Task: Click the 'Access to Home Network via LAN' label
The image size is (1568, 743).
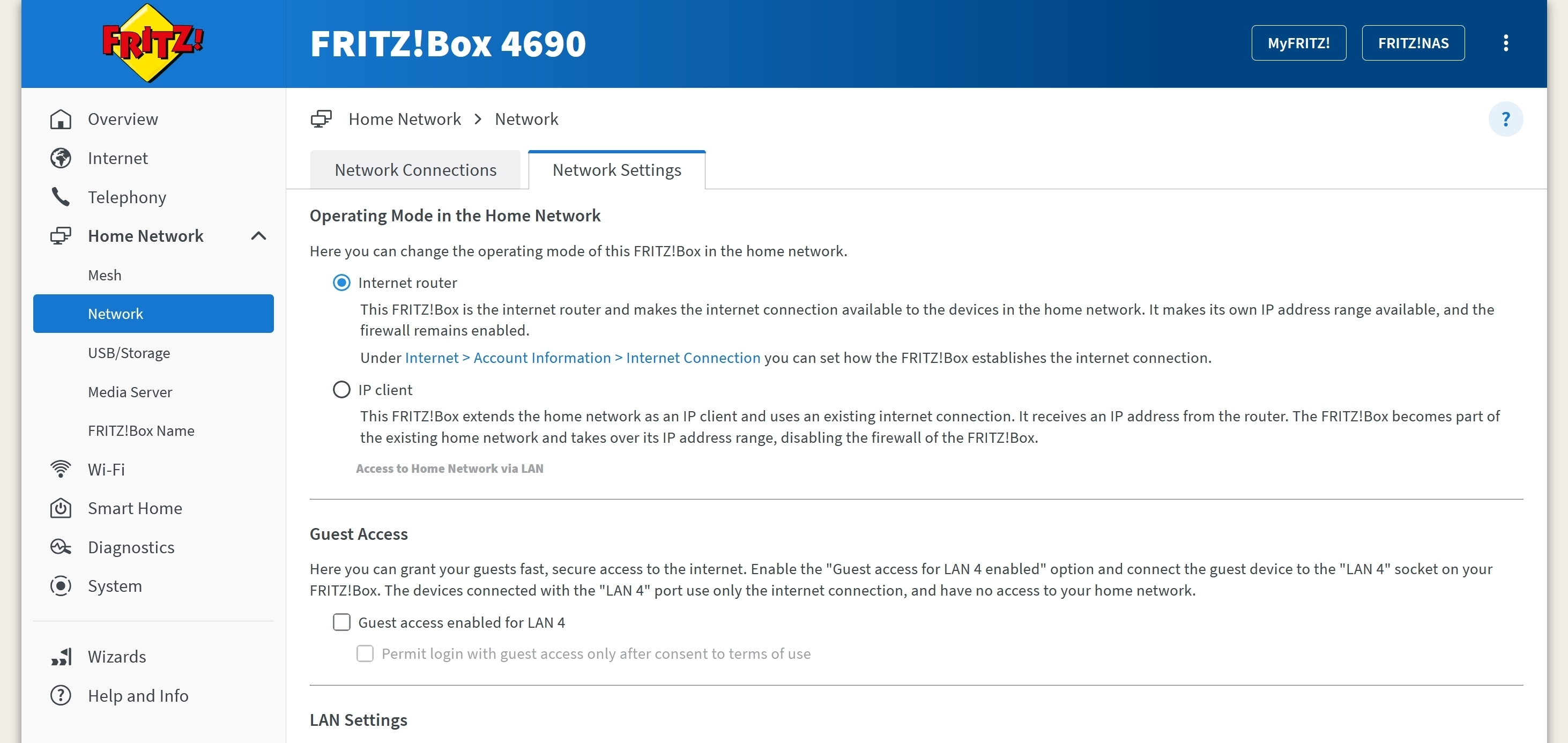Action: (449, 469)
